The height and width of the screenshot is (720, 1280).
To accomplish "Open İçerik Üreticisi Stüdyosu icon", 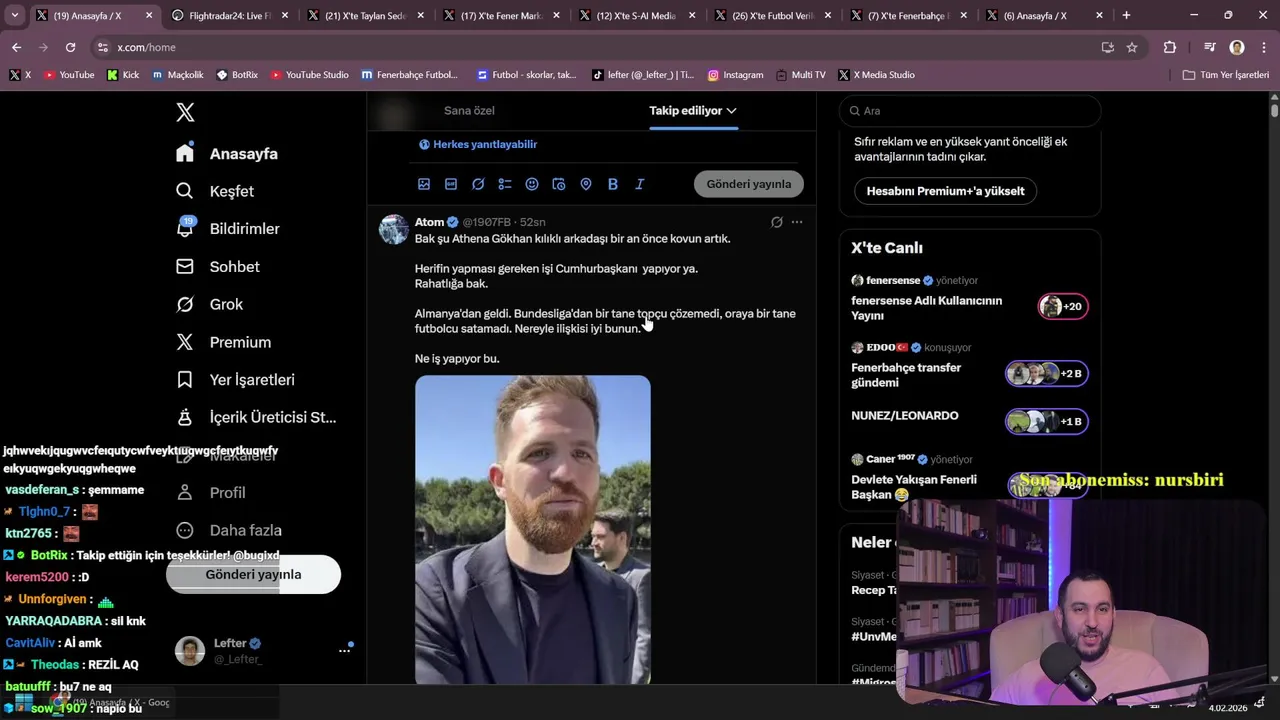I will [x=185, y=417].
